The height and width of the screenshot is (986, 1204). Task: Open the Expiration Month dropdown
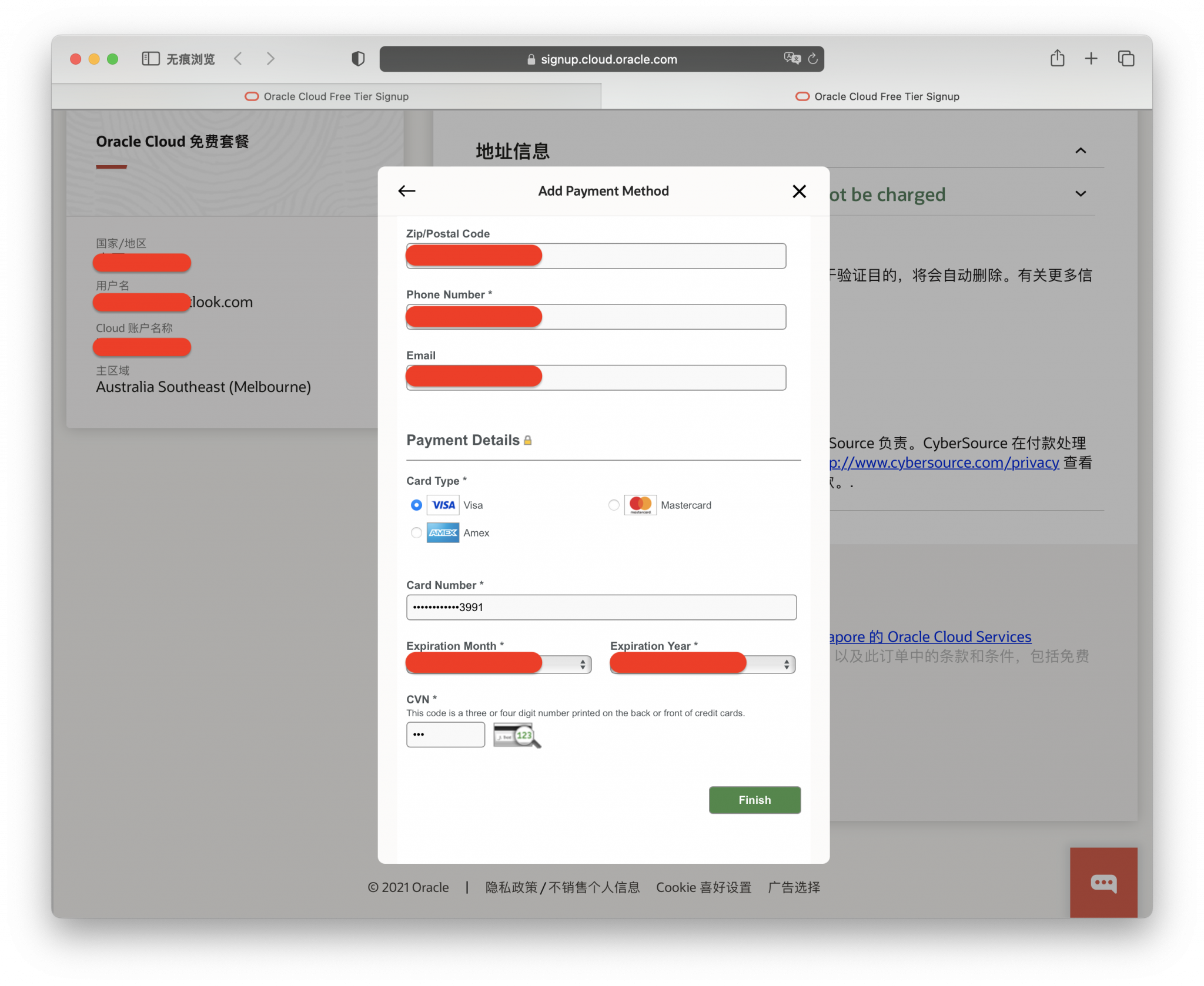pos(499,664)
